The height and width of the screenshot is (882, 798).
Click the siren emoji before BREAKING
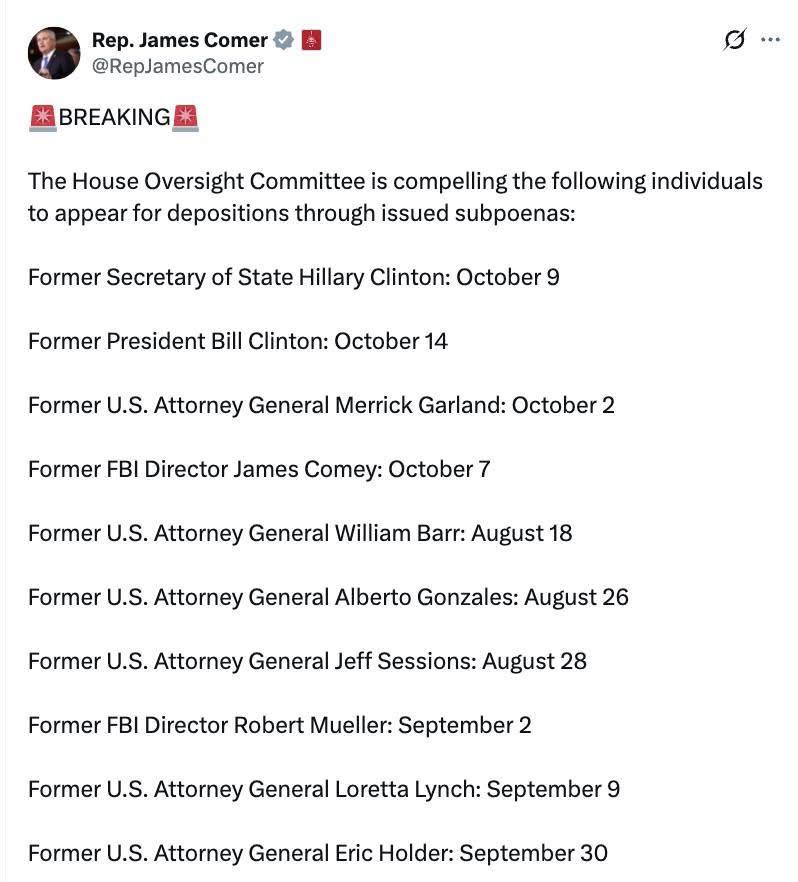pyautogui.click(x=43, y=118)
